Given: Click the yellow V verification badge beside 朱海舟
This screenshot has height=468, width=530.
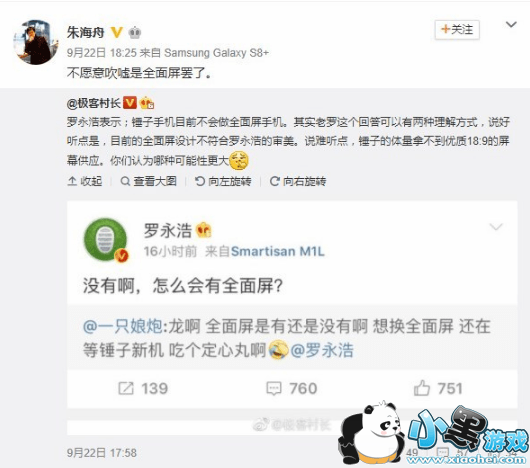Looking at the screenshot, I should pyautogui.click(x=116, y=32).
